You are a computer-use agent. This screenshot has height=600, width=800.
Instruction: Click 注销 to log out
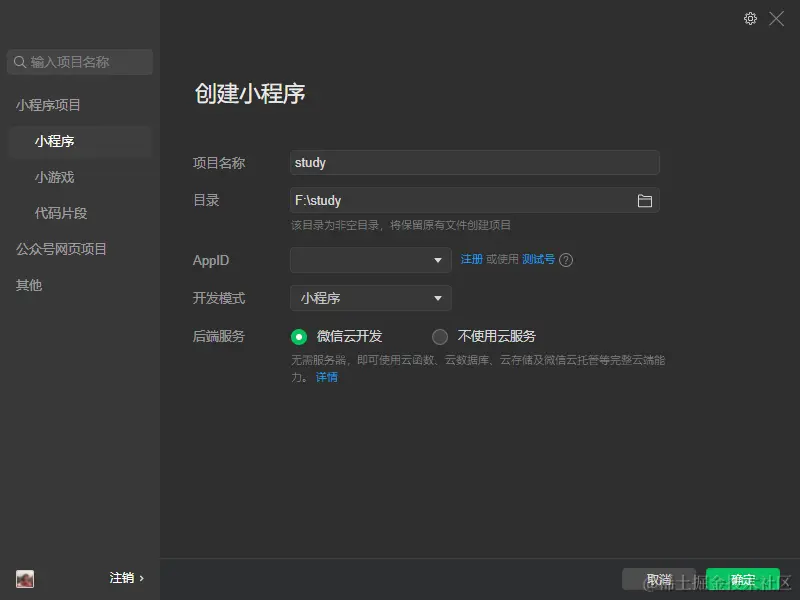(127, 578)
